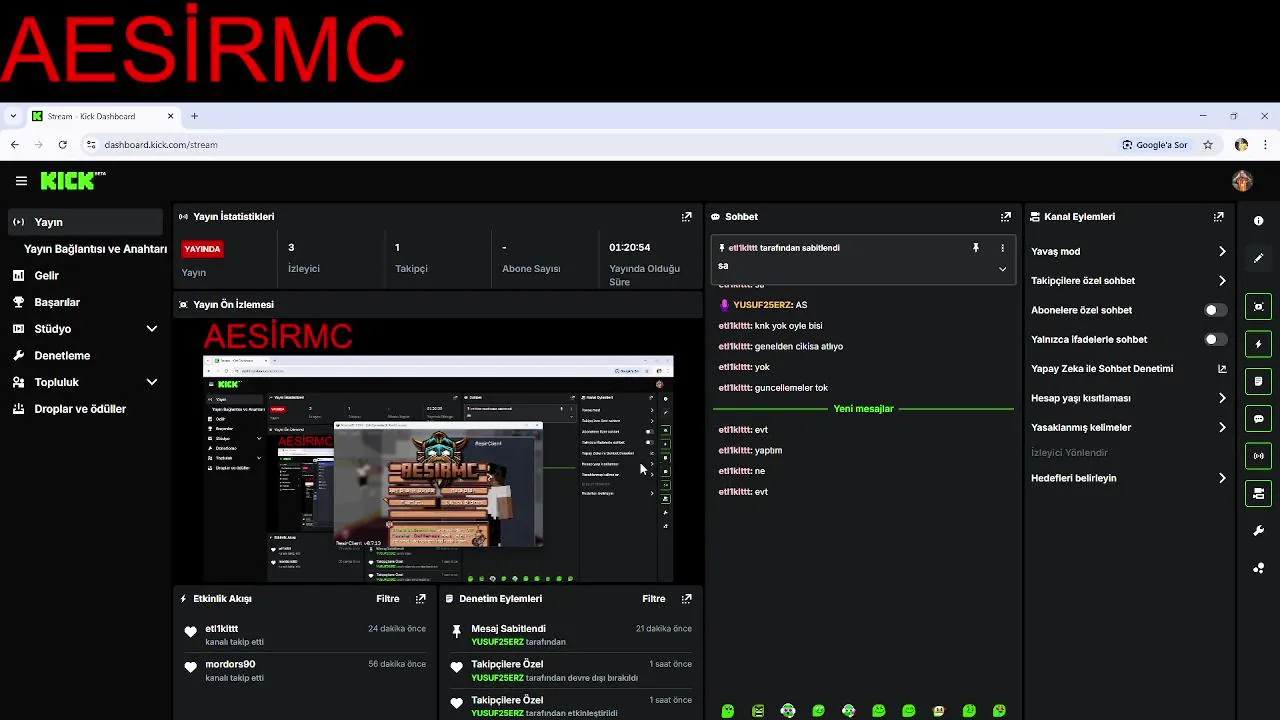This screenshot has height=720, width=1280.
Task: Pop out the Denetim Eylemleri panel
Action: 686,599
